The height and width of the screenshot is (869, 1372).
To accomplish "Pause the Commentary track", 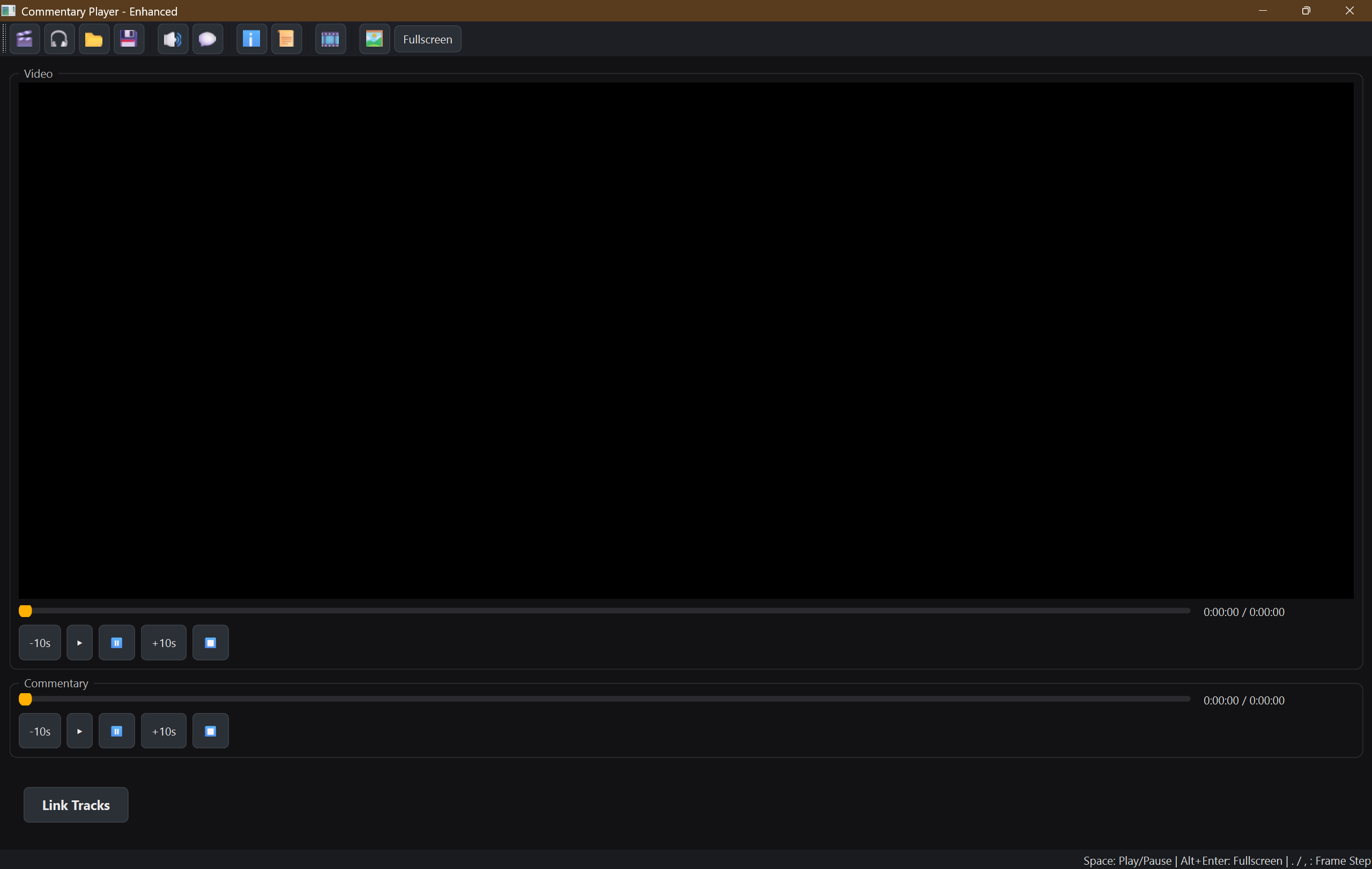I will 117,731.
